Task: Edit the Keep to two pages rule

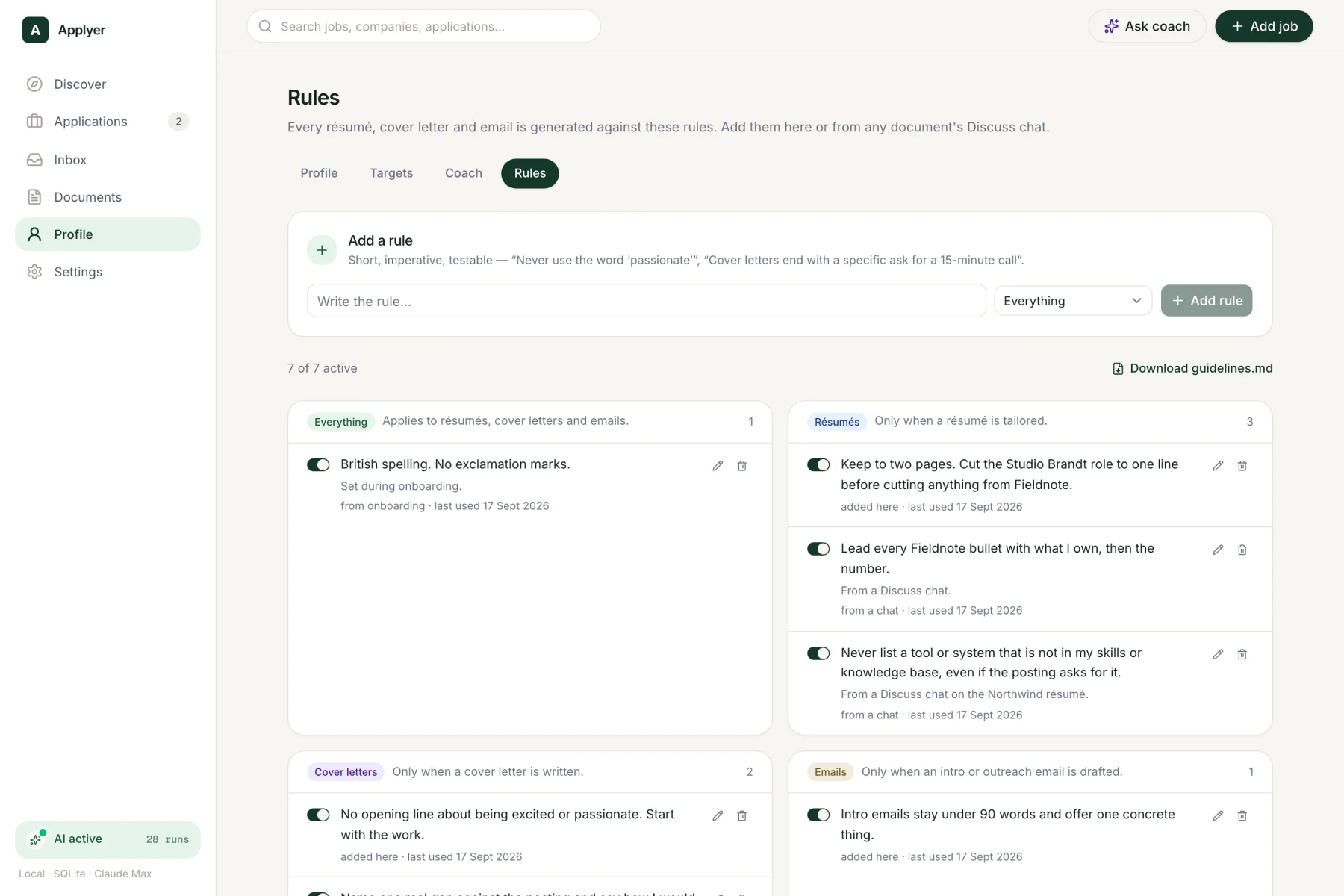Action: 1218,466
